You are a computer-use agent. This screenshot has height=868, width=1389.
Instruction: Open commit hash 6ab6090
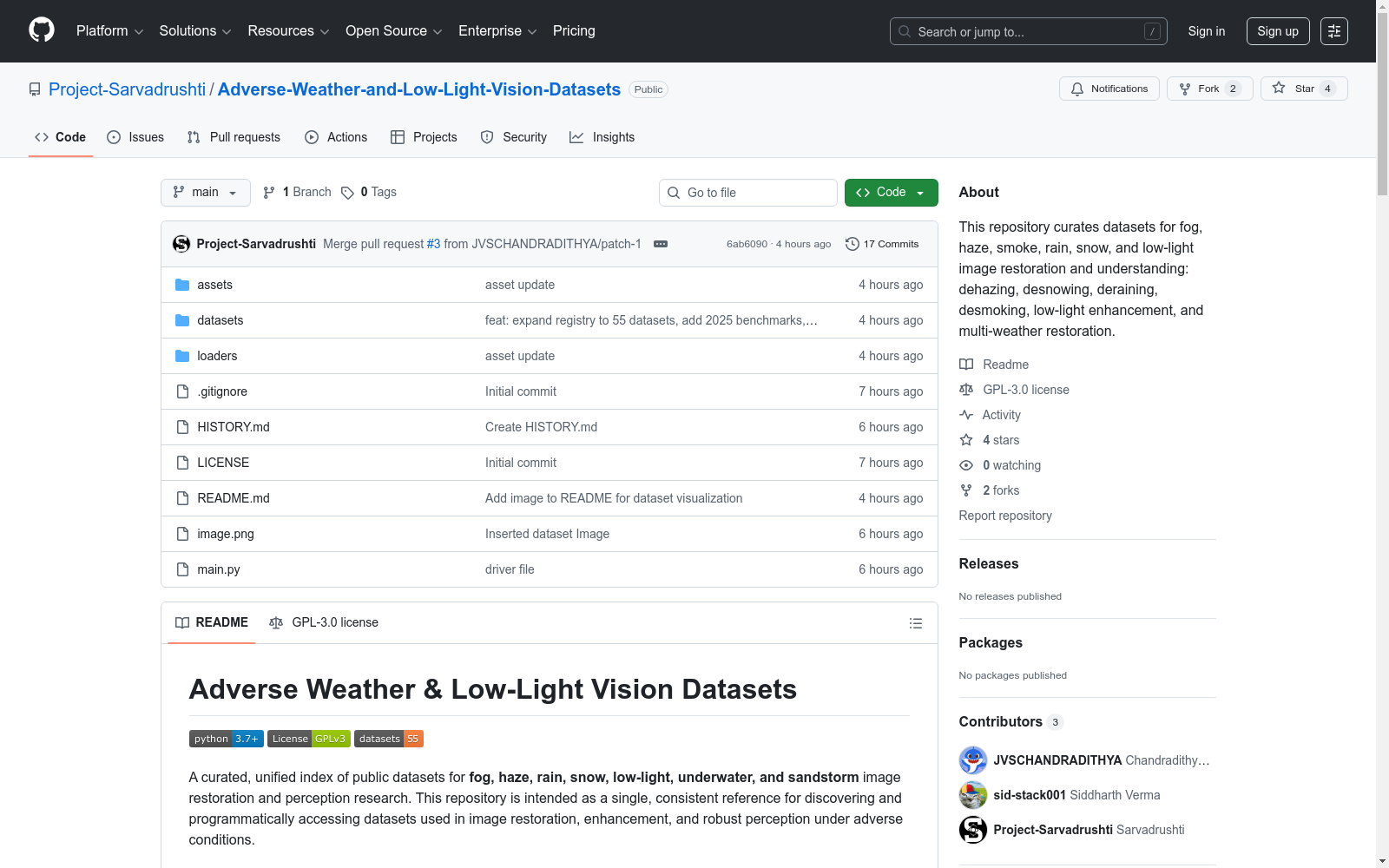point(747,244)
